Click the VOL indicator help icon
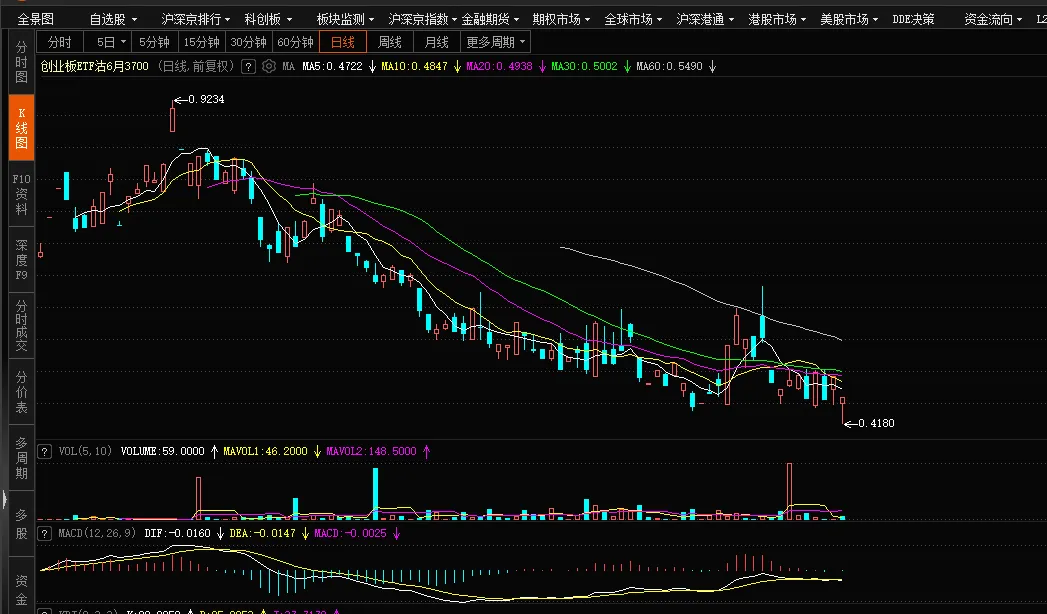Viewport: 1047px width, 614px height. [45, 452]
